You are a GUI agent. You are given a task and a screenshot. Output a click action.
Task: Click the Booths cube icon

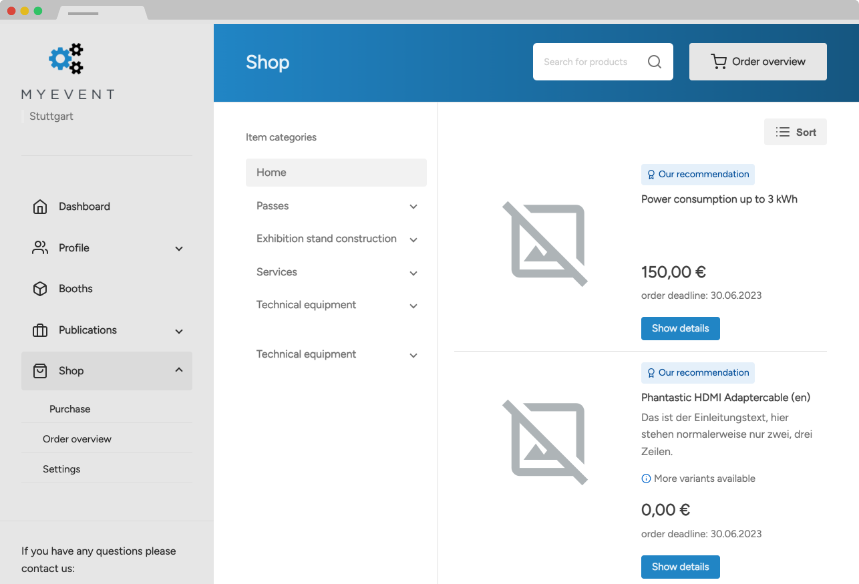tap(40, 289)
